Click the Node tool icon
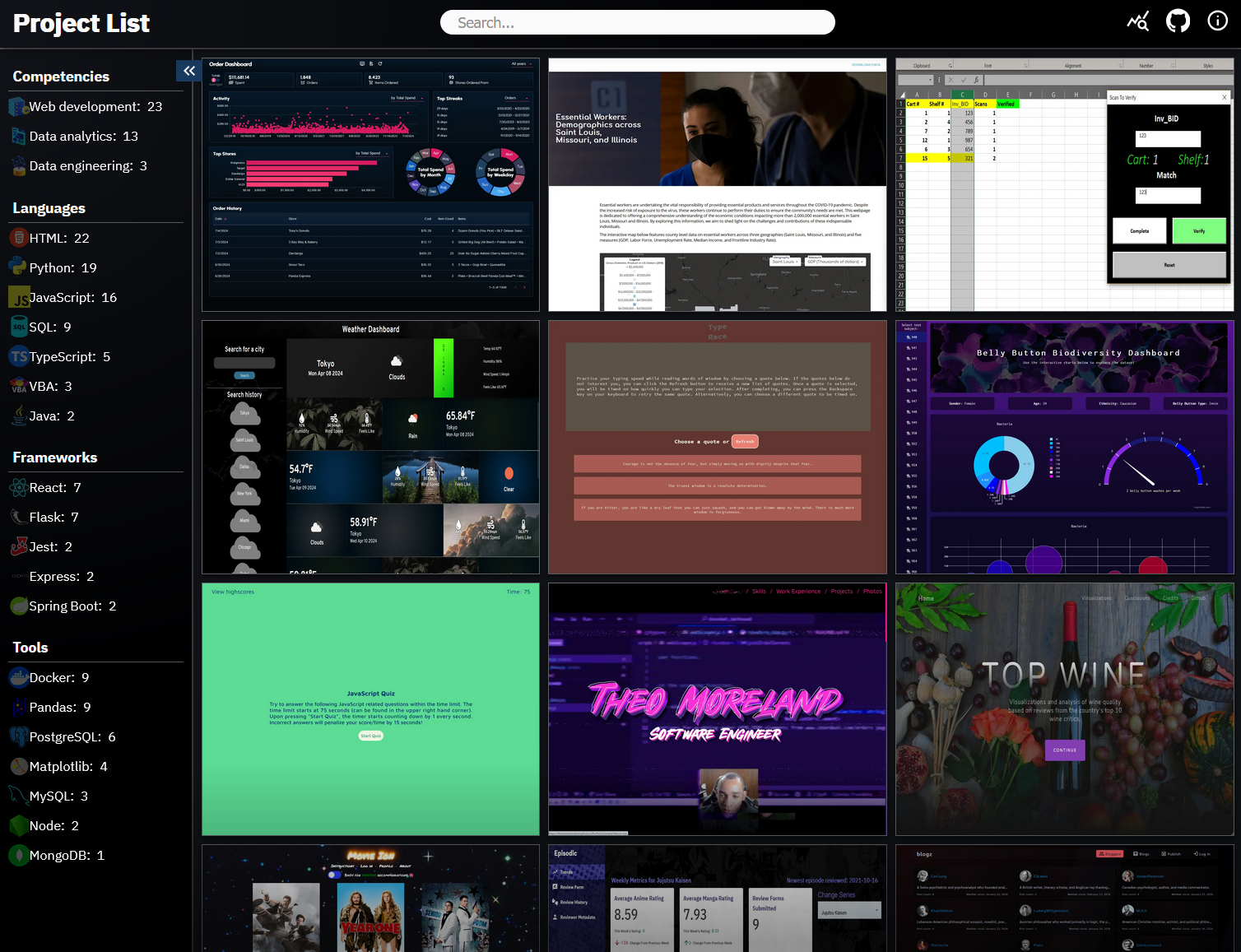The image size is (1241, 952). click(x=19, y=826)
